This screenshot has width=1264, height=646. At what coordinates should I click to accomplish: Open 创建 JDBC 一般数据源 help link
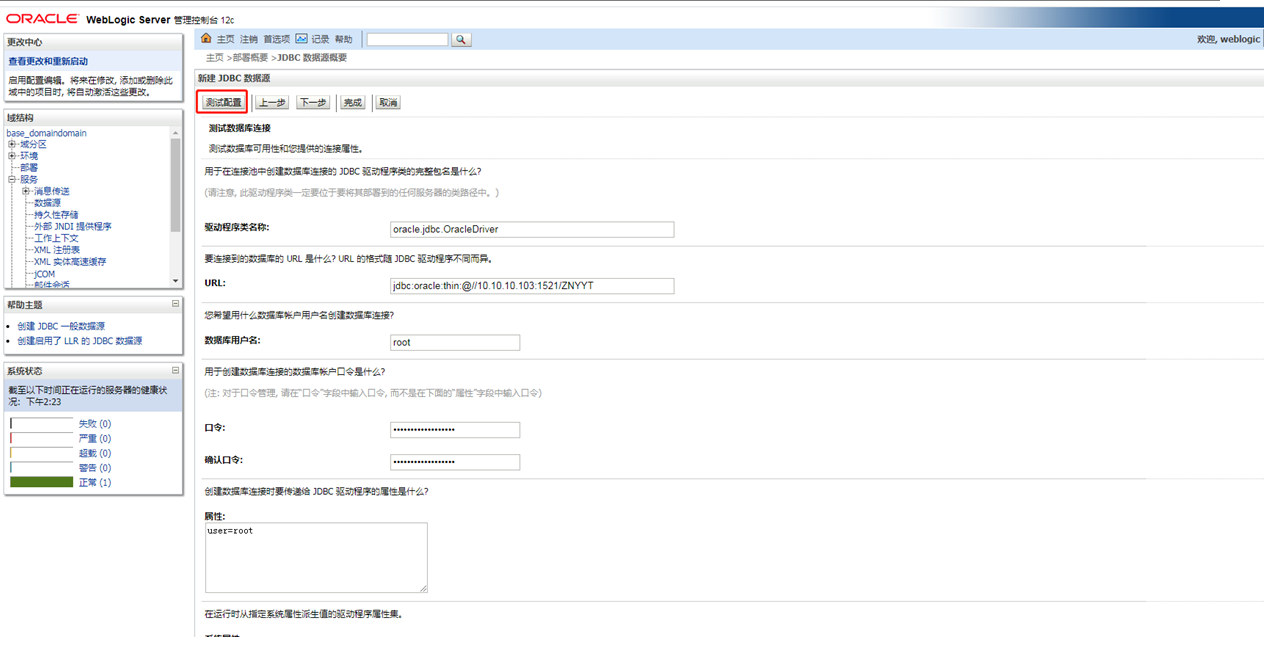61,326
